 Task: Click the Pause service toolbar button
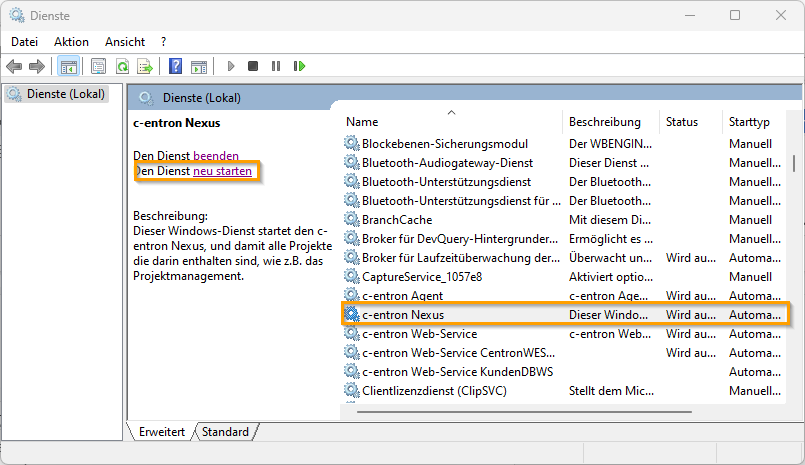(x=276, y=66)
